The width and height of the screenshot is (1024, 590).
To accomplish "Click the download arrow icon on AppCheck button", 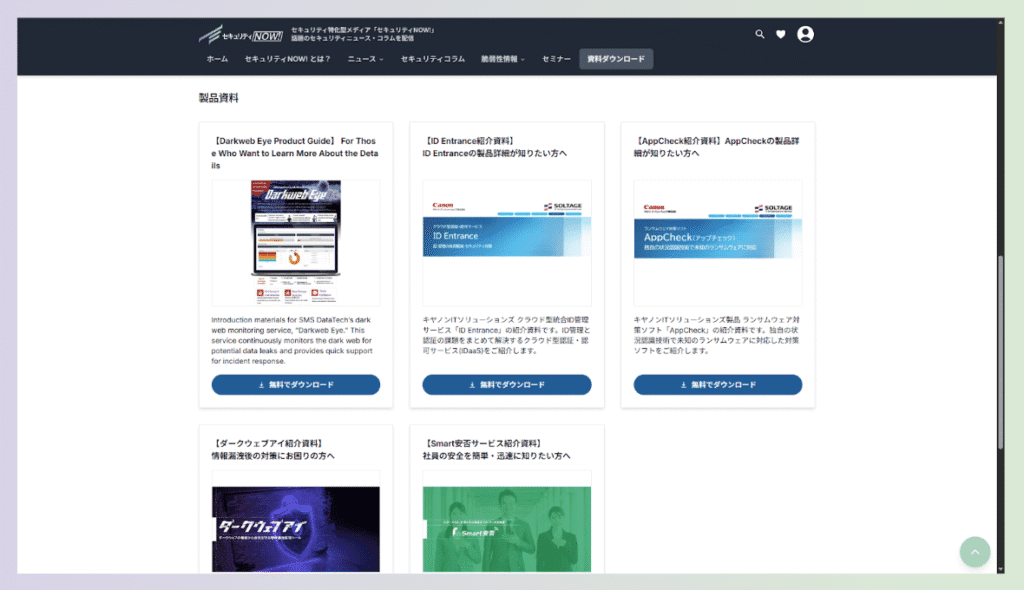I will tap(680, 384).
